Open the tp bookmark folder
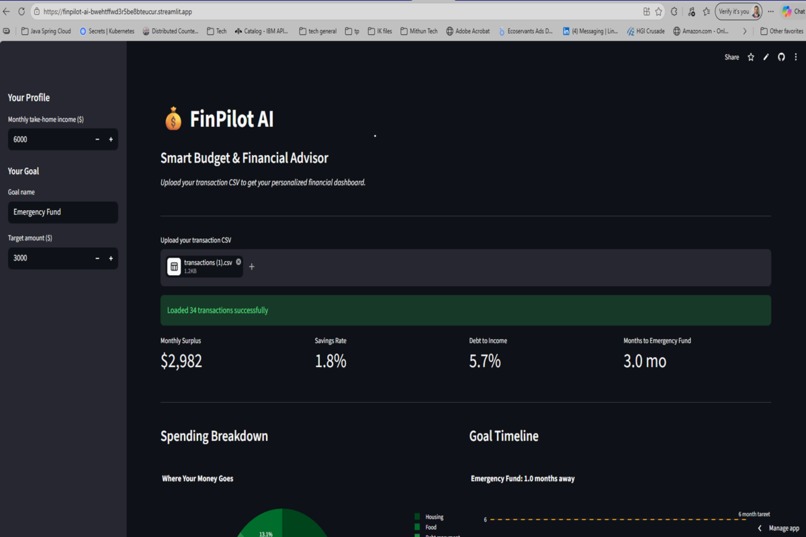The width and height of the screenshot is (806, 537). click(352, 31)
